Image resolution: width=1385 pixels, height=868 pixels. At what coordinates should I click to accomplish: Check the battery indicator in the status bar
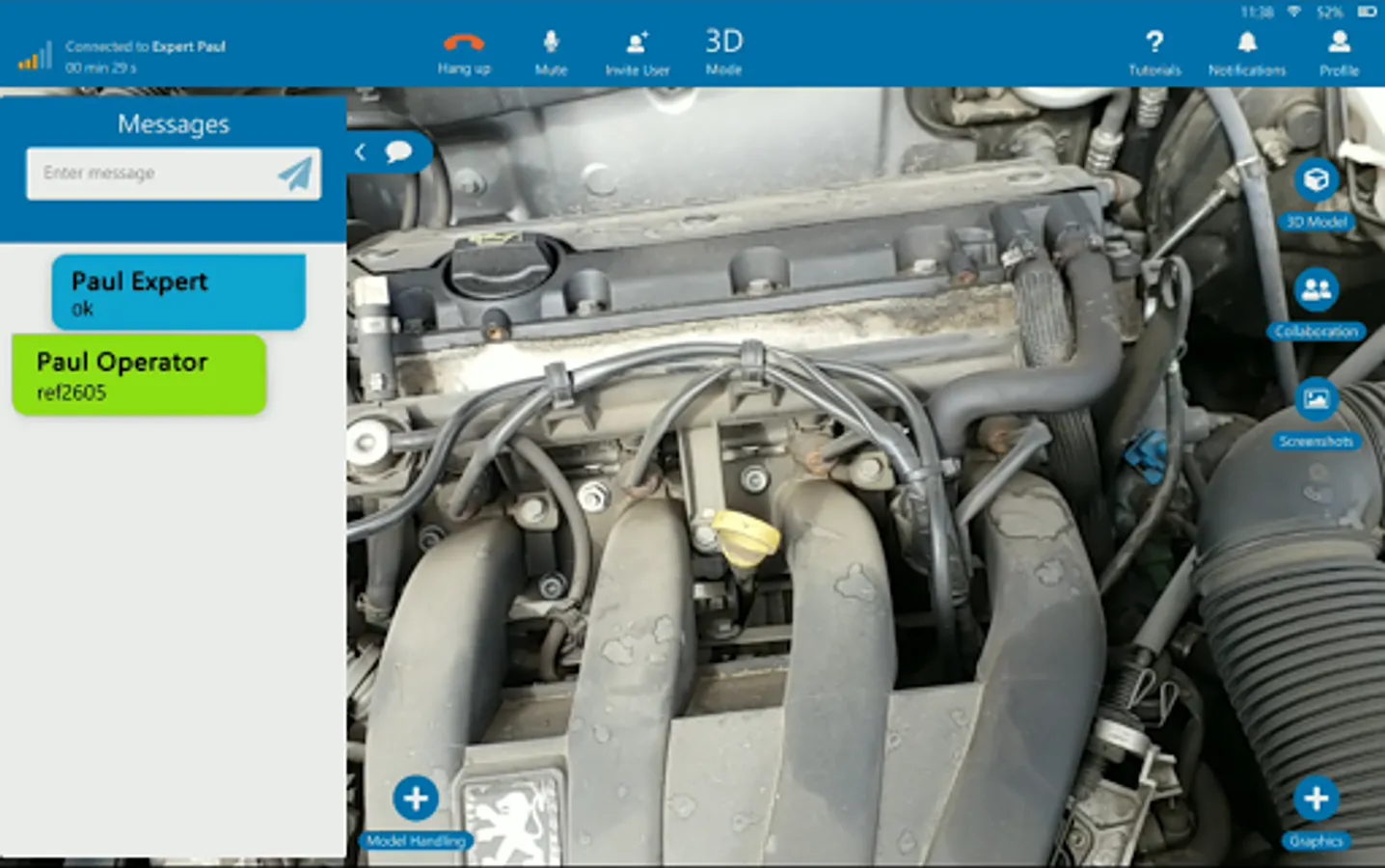1367,12
